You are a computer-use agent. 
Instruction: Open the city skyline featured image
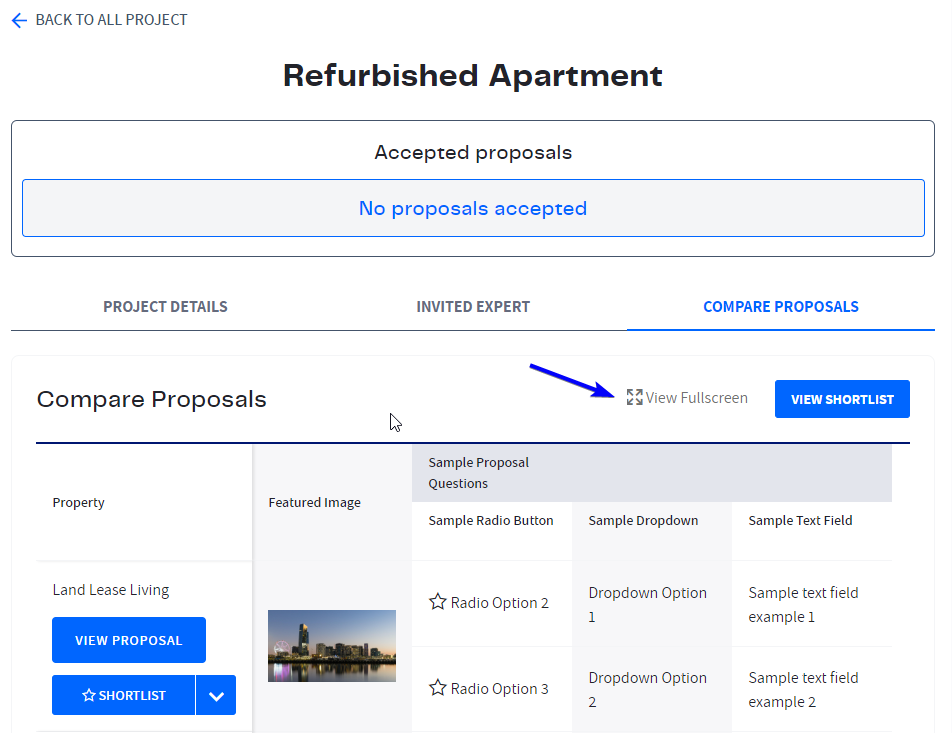(332, 646)
